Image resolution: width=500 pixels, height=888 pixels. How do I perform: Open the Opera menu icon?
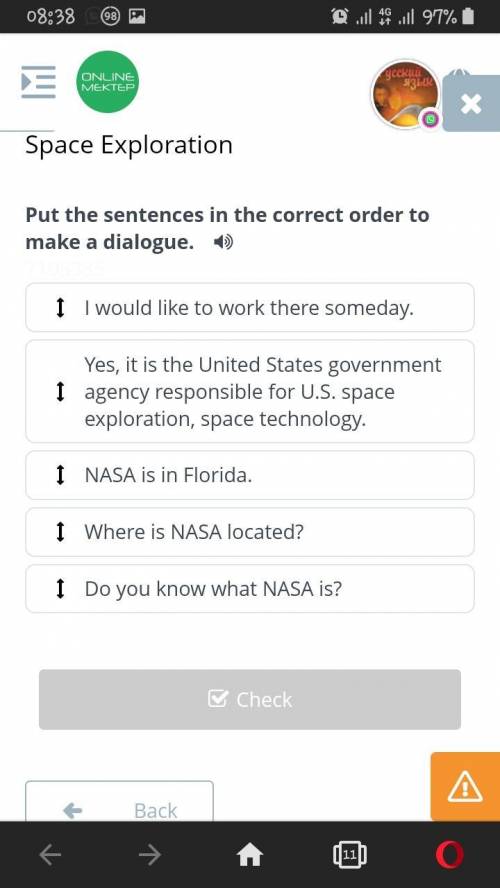point(450,855)
